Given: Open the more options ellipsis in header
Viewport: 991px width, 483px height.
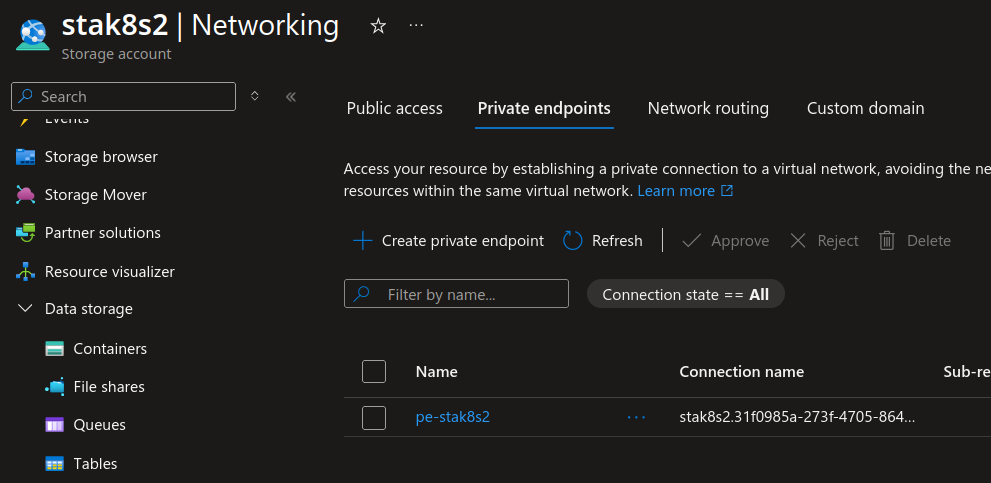Looking at the screenshot, I should point(416,25).
